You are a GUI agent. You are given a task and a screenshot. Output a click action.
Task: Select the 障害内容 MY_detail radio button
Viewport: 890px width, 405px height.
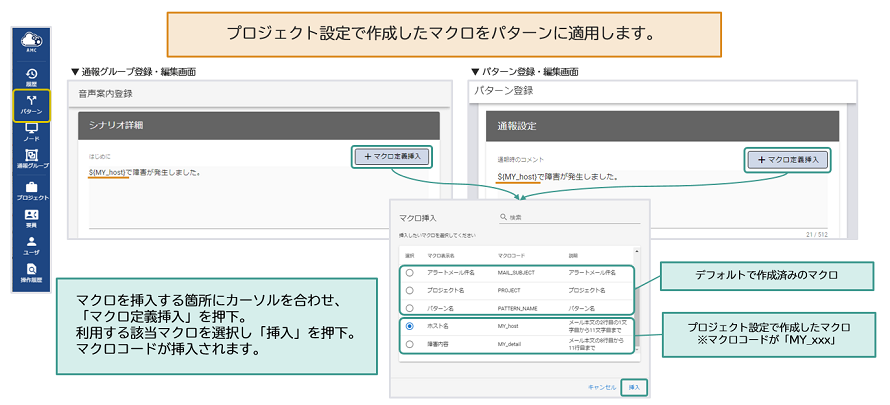pos(410,345)
